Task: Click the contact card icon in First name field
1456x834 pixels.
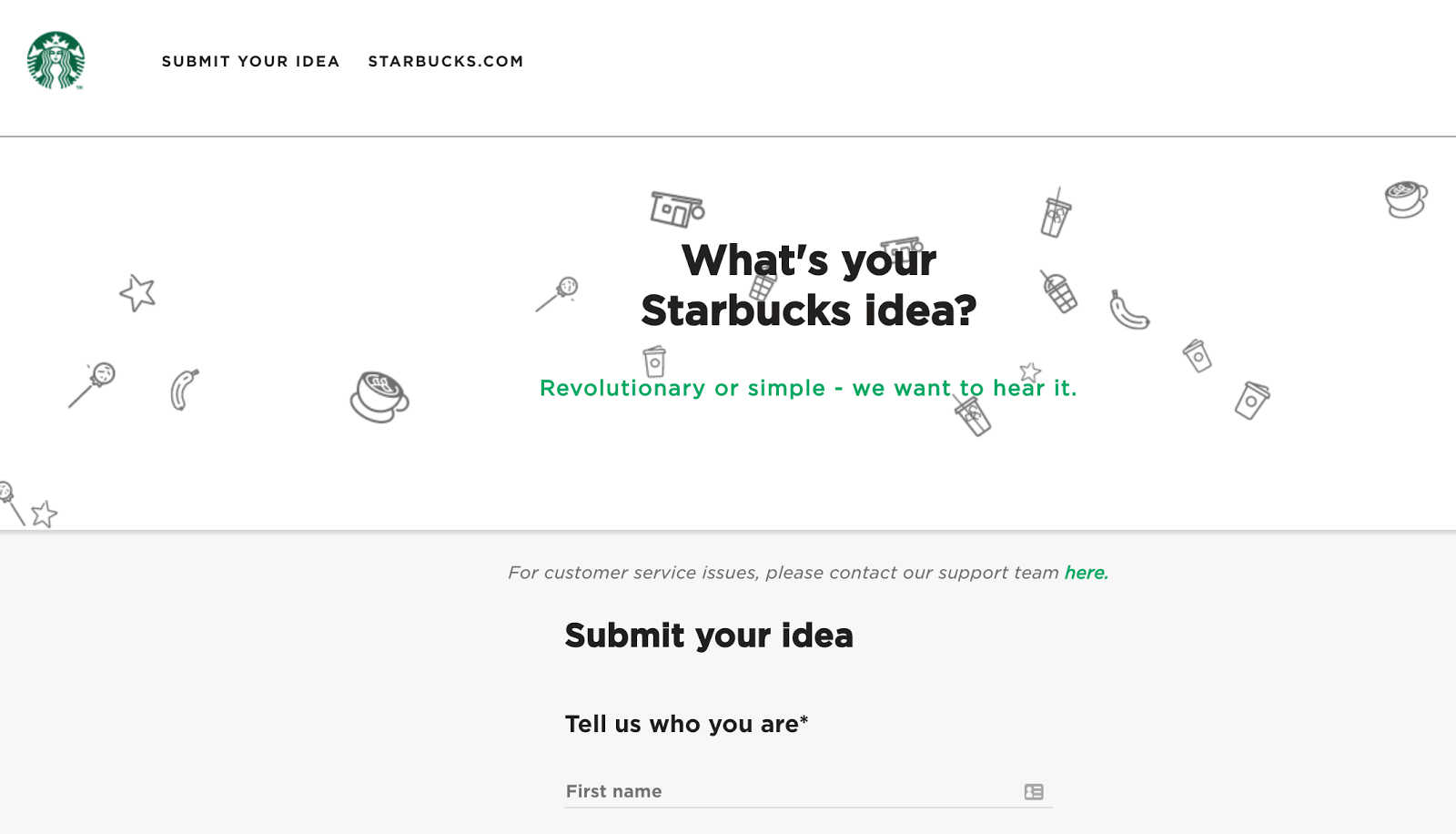Action: click(1034, 792)
